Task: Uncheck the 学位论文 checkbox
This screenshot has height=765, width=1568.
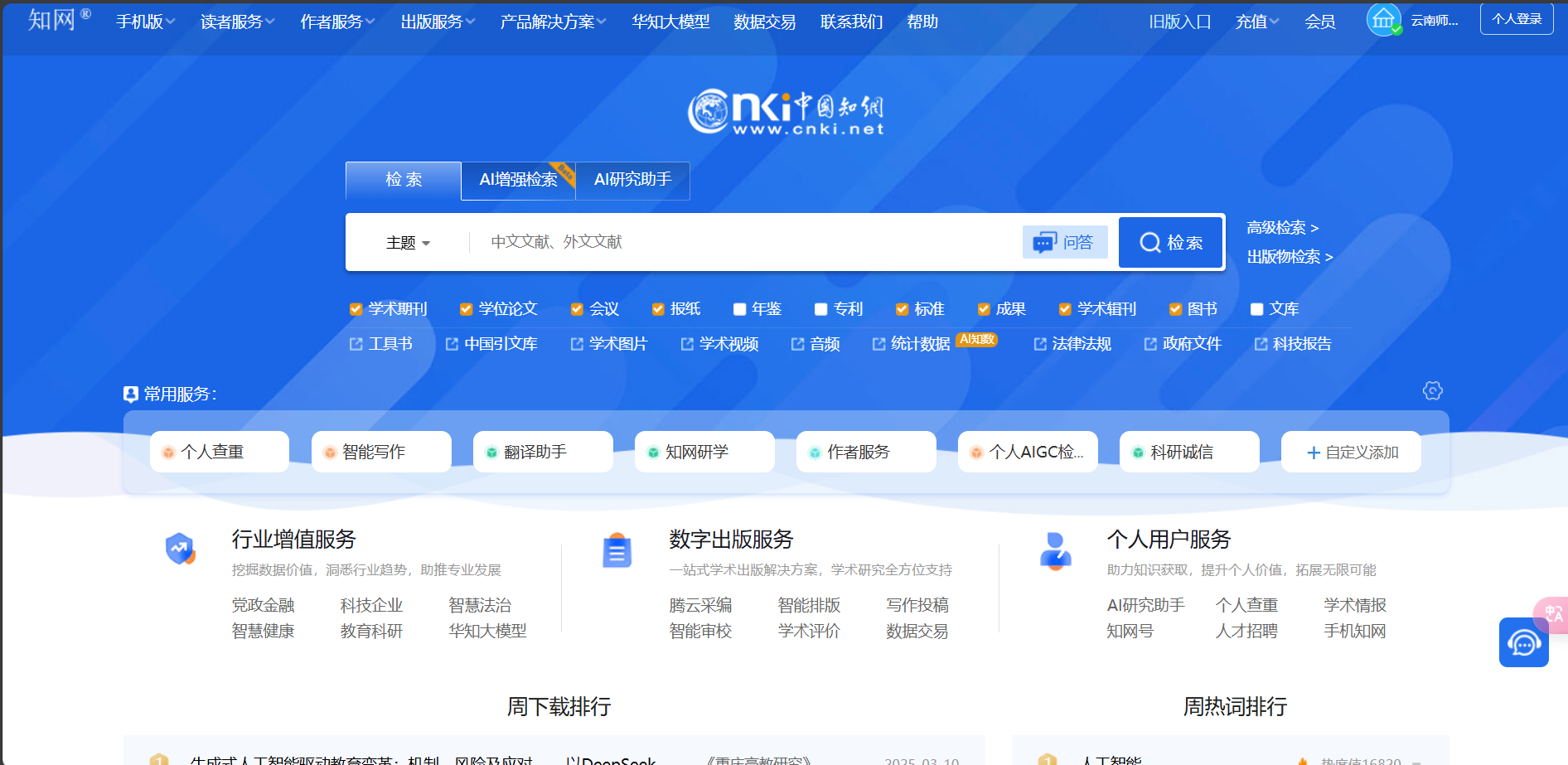Action: pyautogui.click(x=467, y=309)
